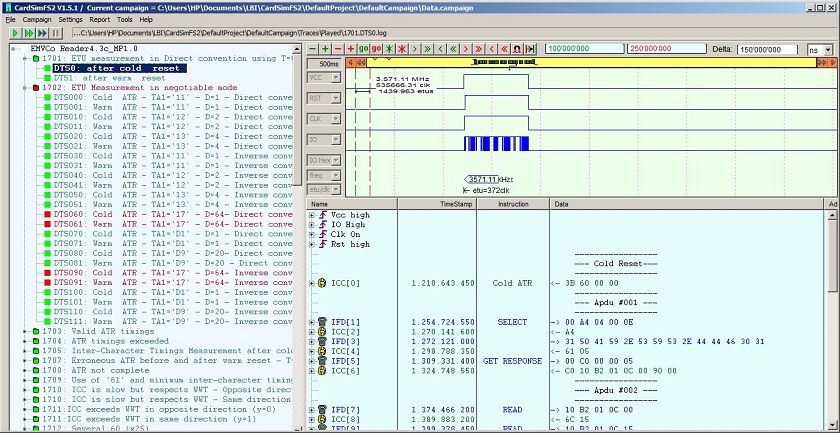Open the VCC signal dropdown

(x=335, y=78)
